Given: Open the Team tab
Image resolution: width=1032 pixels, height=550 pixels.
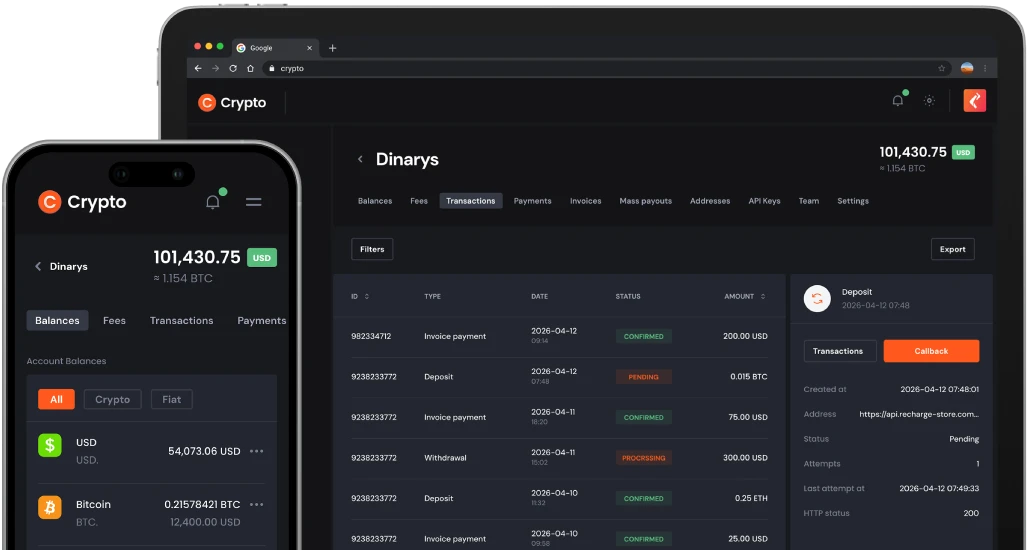Looking at the screenshot, I should (809, 201).
